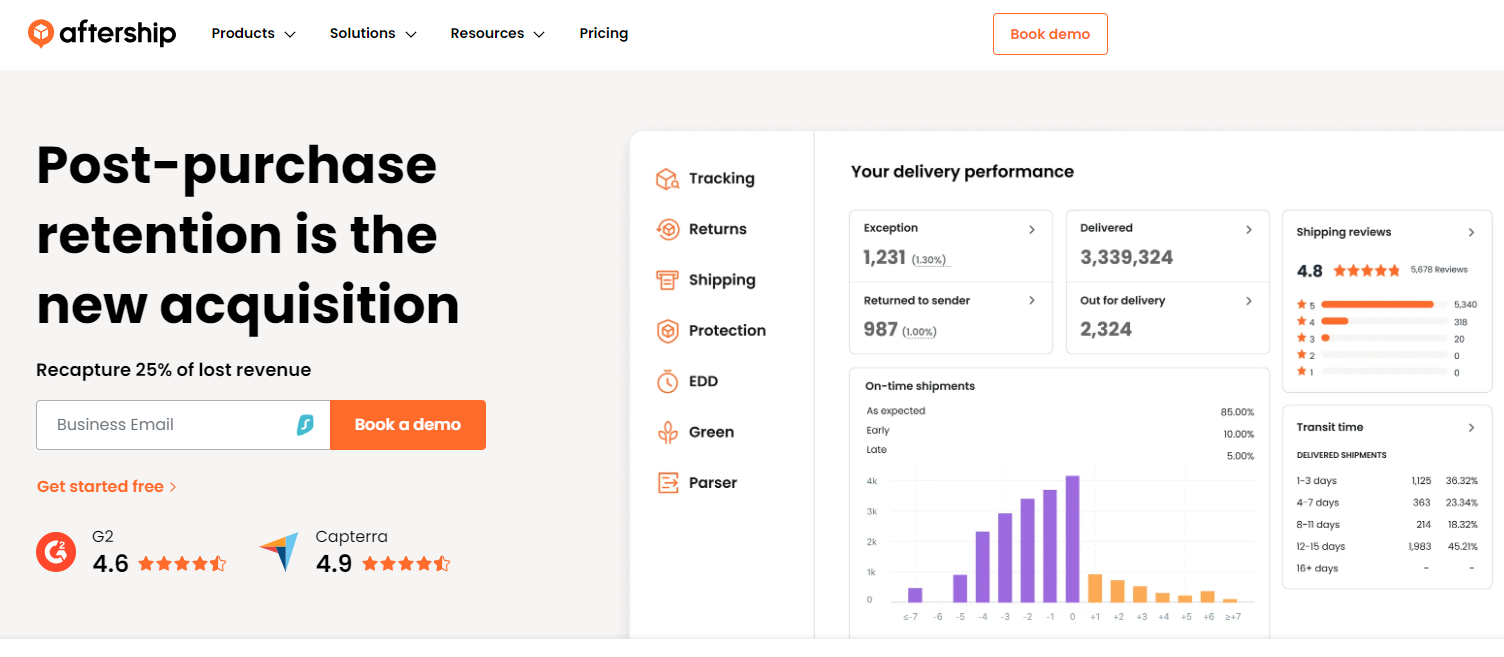The image size is (1504, 657).
Task: Click the 5,678 Reviews text
Action: click(1439, 270)
